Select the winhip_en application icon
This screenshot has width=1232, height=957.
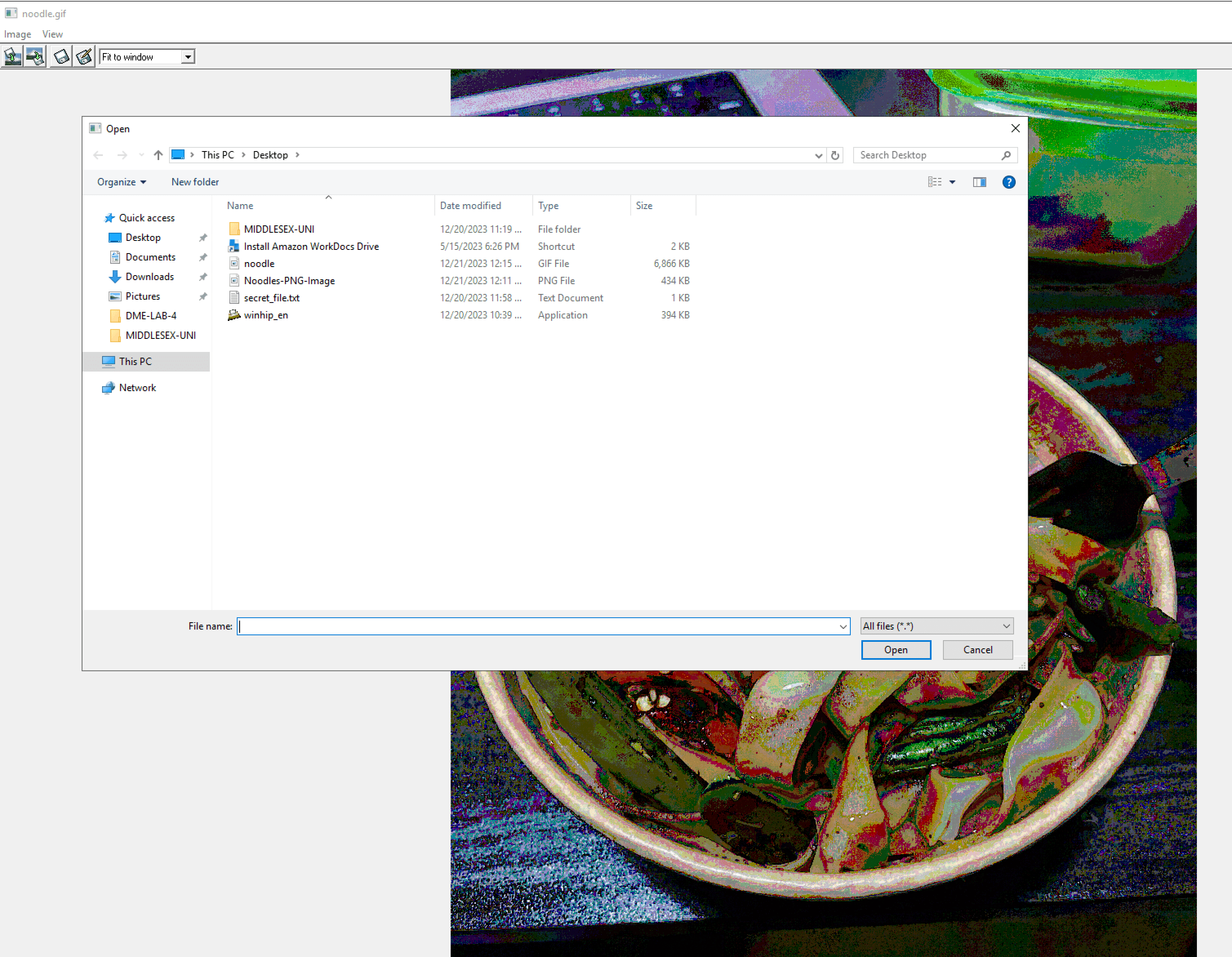click(x=234, y=315)
